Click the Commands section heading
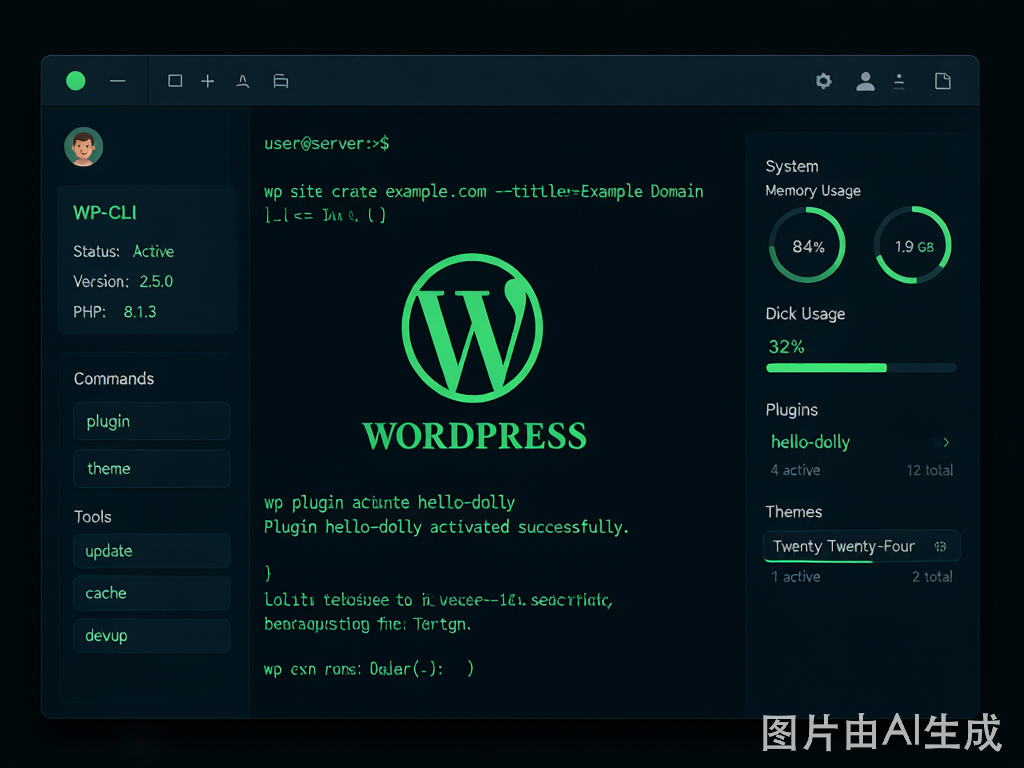This screenshot has width=1024, height=768. coord(114,379)
